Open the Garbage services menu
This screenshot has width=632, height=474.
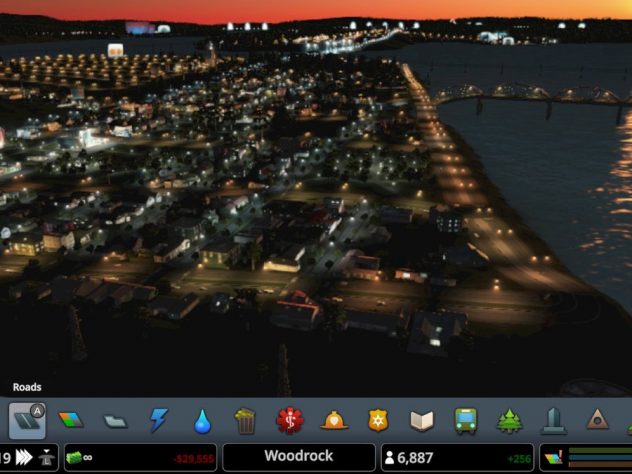(x=245, y=421)
